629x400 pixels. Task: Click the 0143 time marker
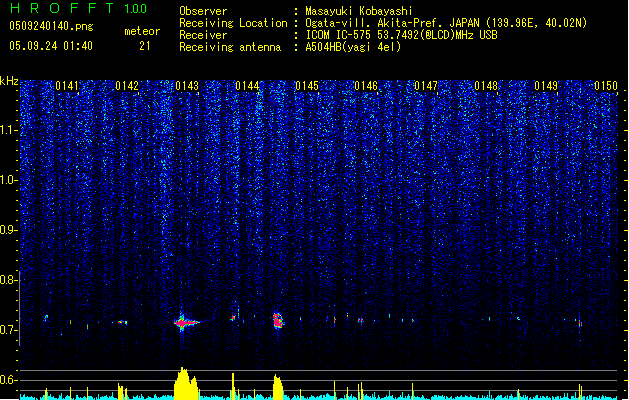187,86
